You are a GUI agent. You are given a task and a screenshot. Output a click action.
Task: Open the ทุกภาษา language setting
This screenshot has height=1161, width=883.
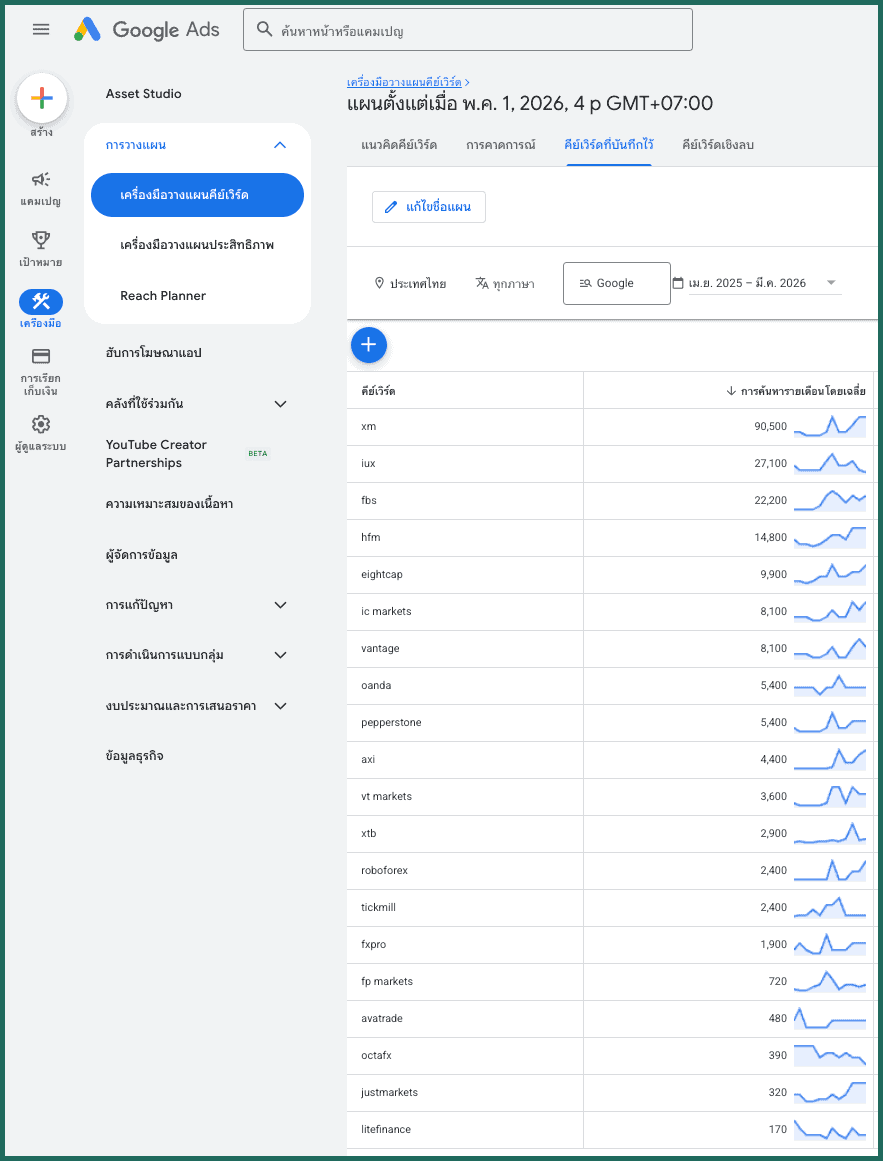coord(505,283)
